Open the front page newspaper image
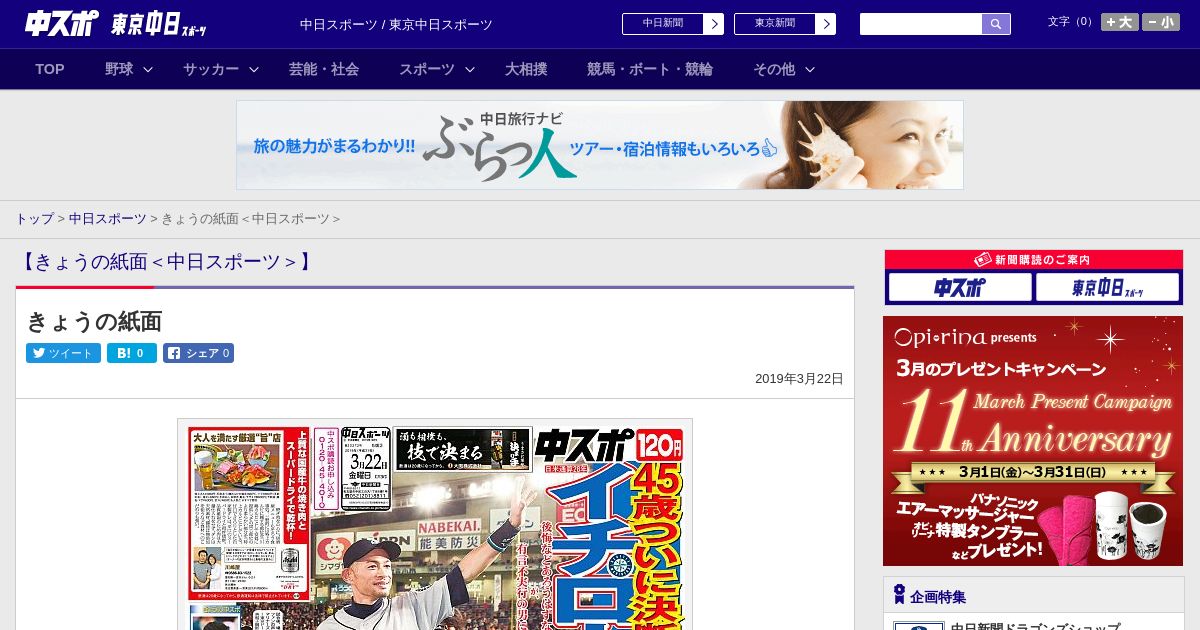1200x630 pixels. pyautogui.click(x=435, y=524)
